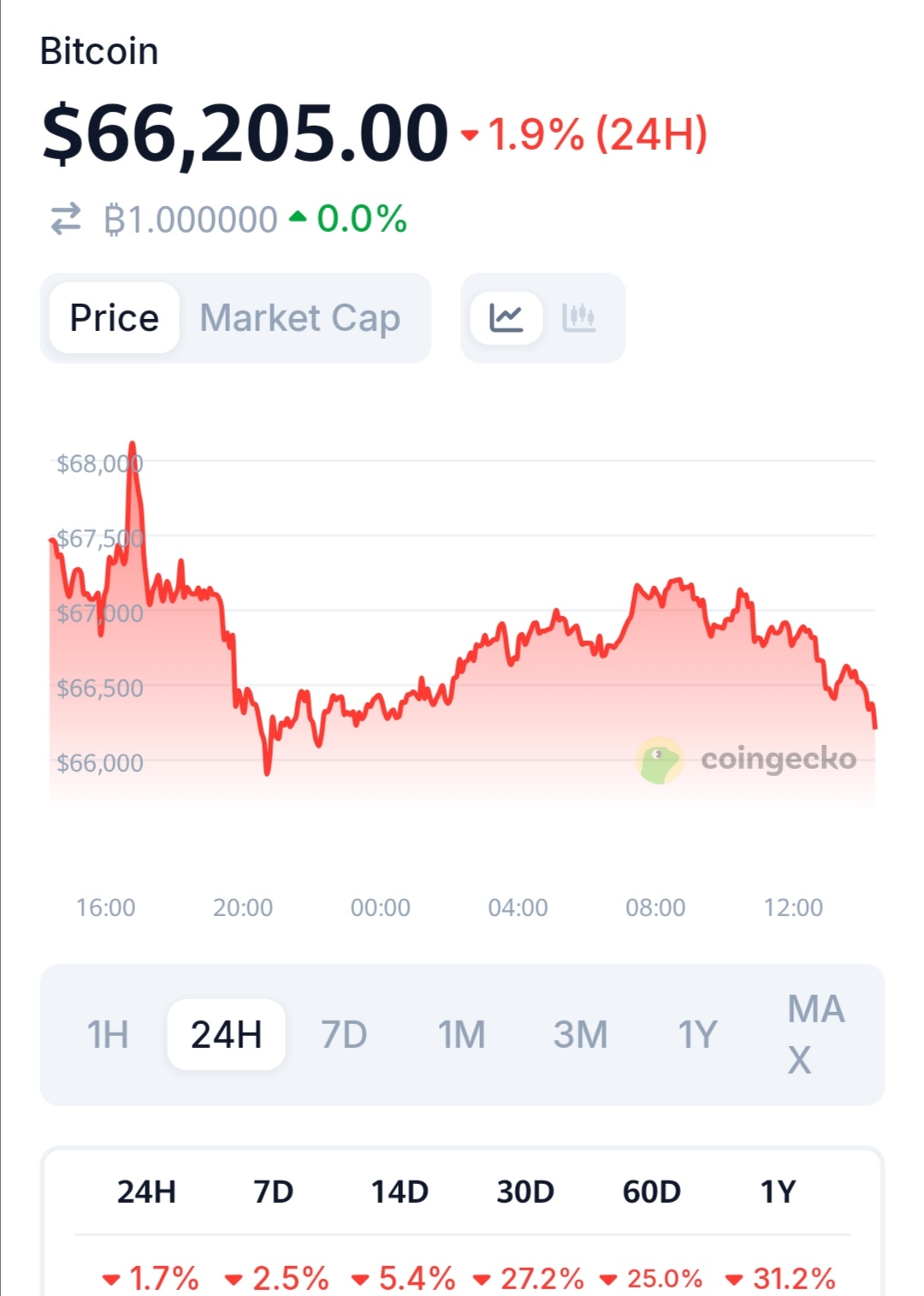The width and height of the screenshot is (924, 1296).
Task: Switch to candlestick chart icon
Action: click(578, 318)
